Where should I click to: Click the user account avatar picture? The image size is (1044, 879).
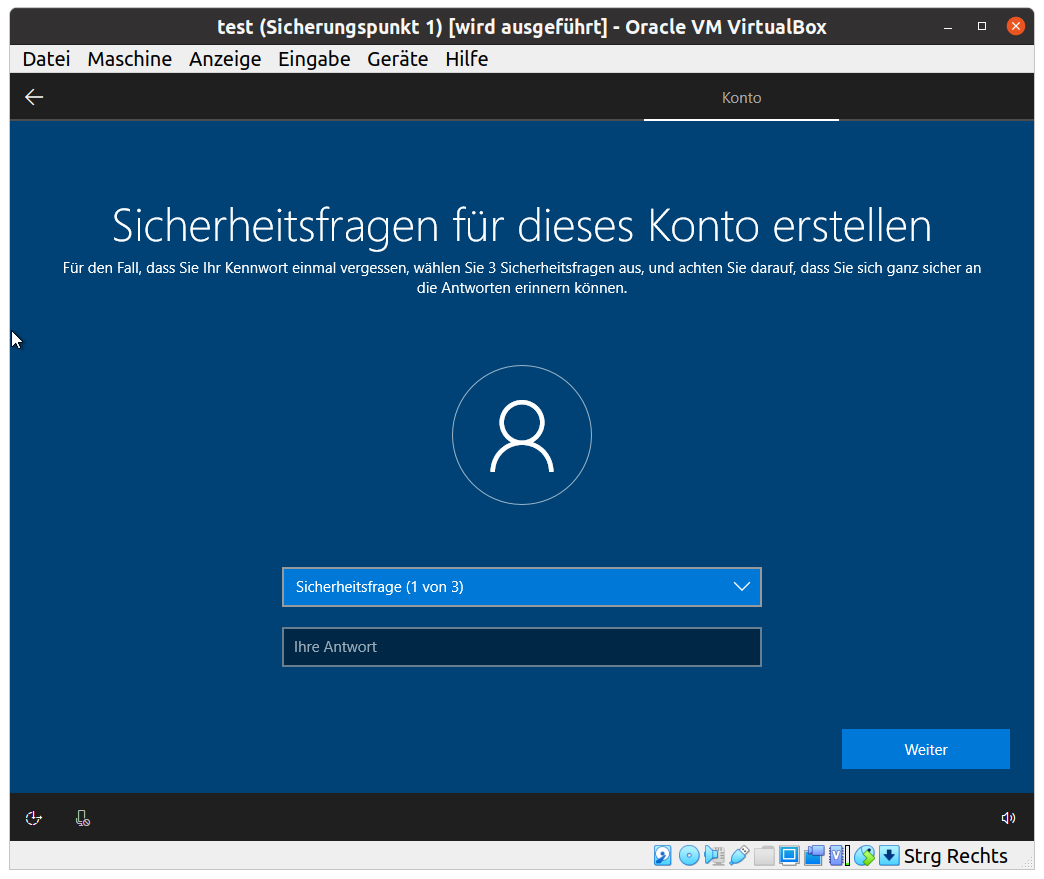pyautogui.click(x=522, y=435)
